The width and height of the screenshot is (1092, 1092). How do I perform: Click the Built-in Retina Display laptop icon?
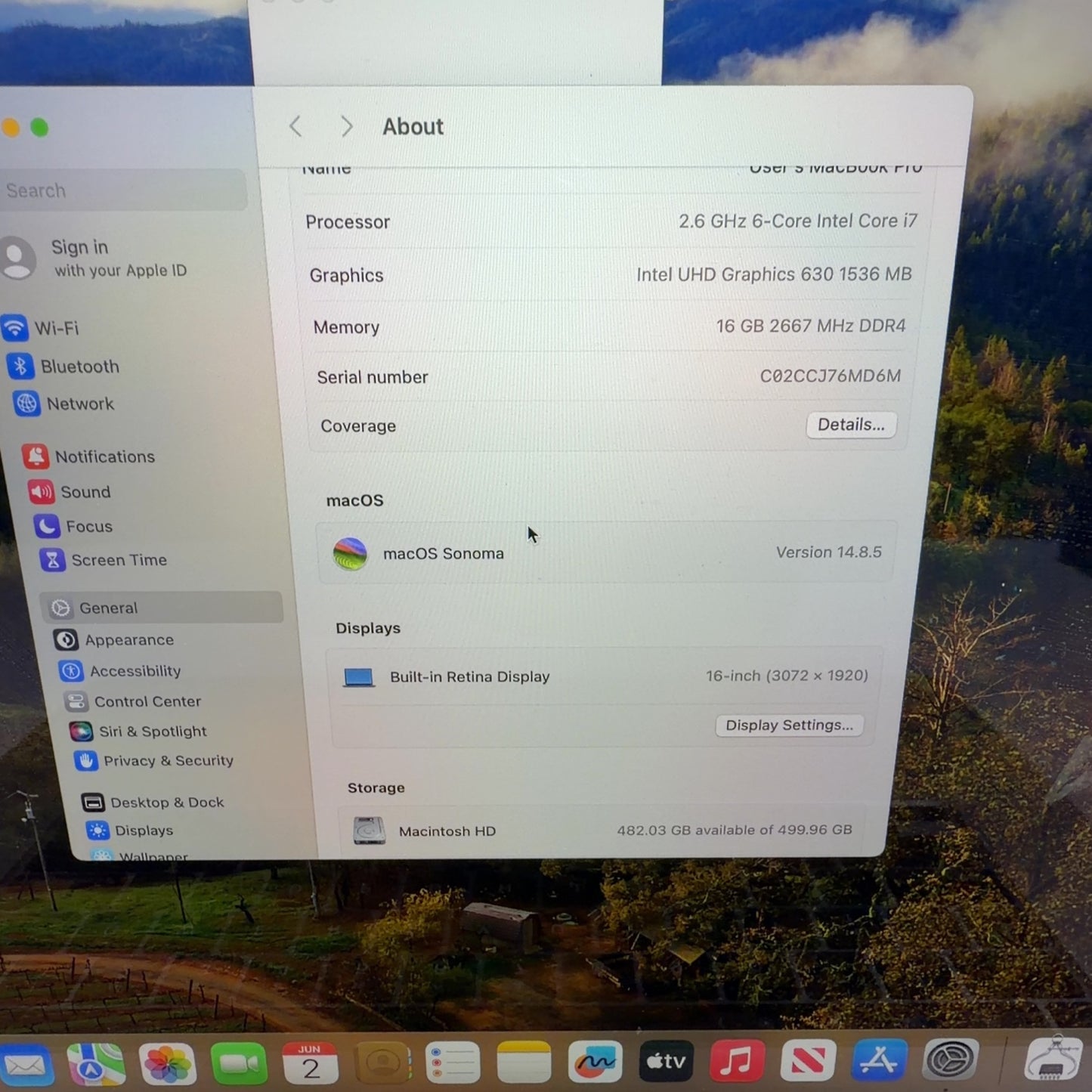(359, 677)
